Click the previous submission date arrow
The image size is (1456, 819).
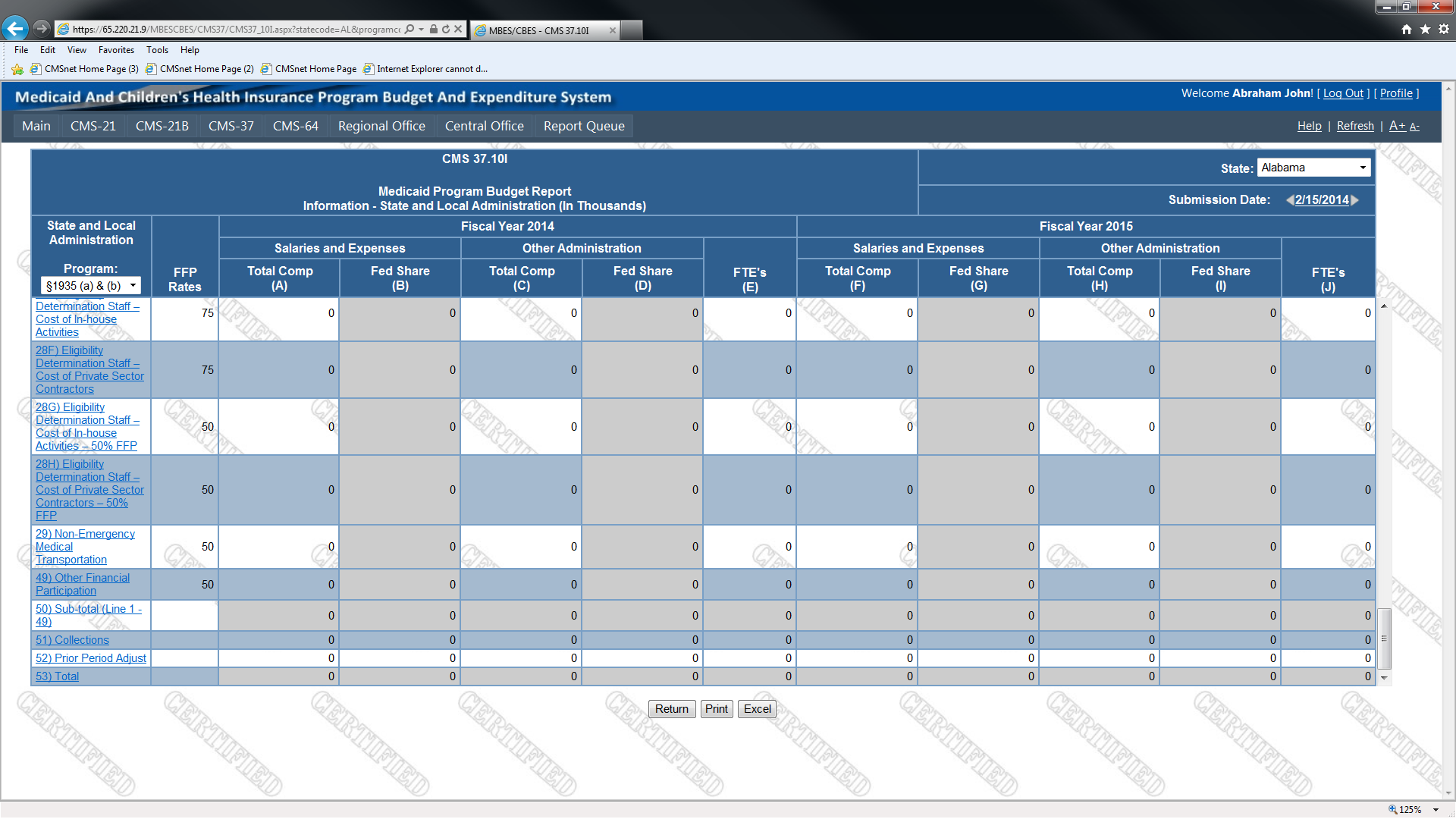point(1289,200)
